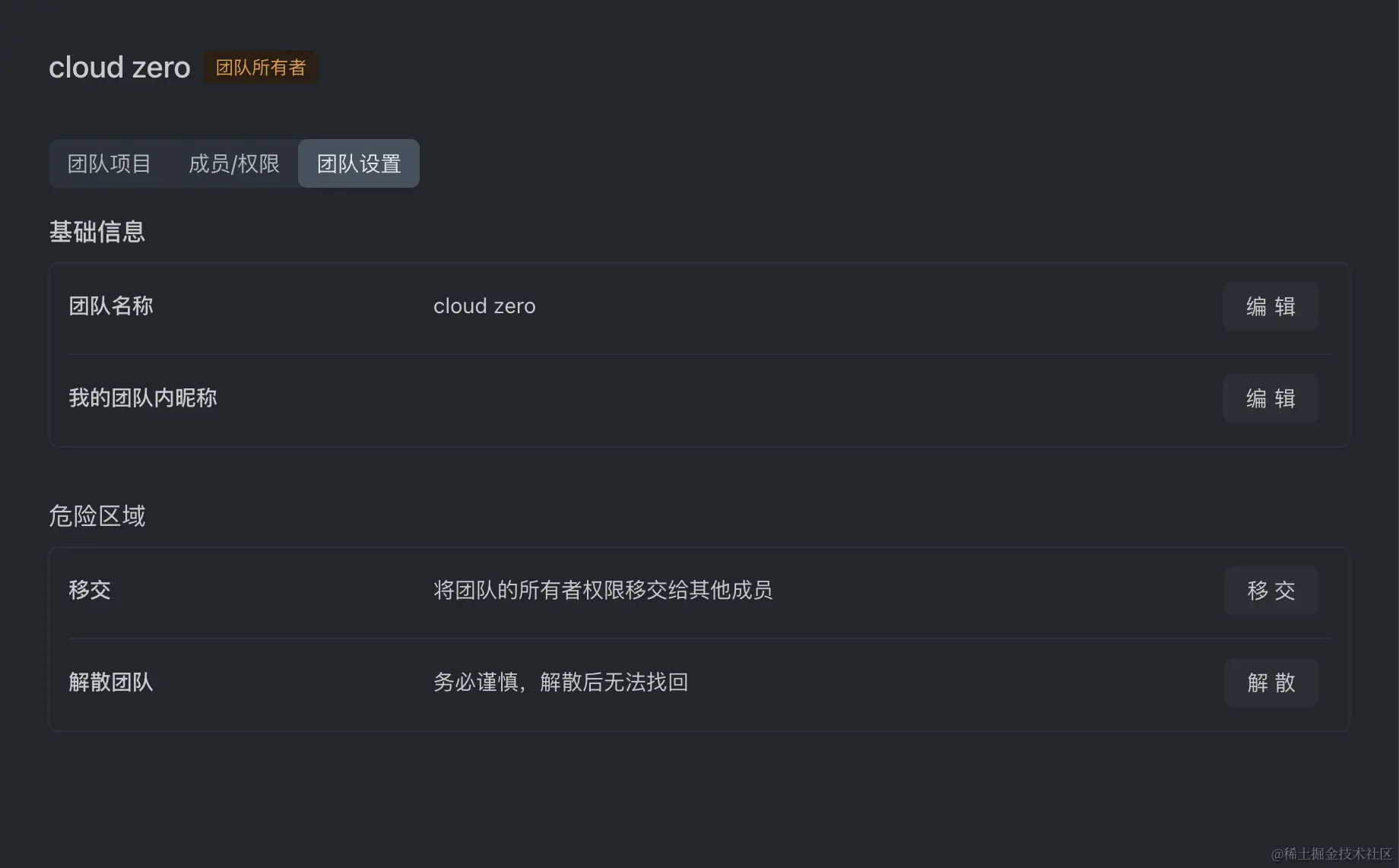Click the 解散团队 row label

[111, 682]
